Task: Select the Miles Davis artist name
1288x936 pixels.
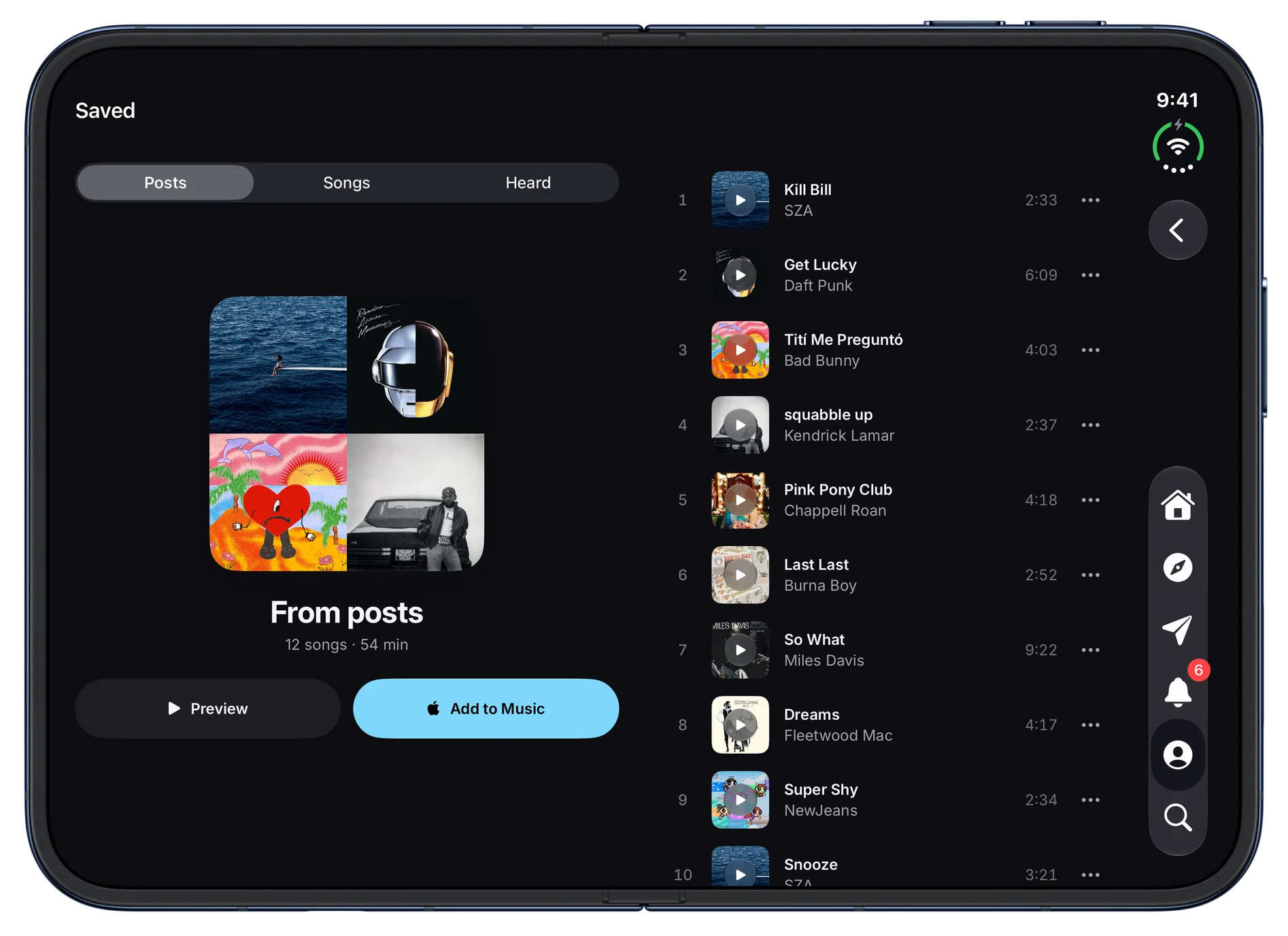Action: pyautogui.click(x=824, y=661)
